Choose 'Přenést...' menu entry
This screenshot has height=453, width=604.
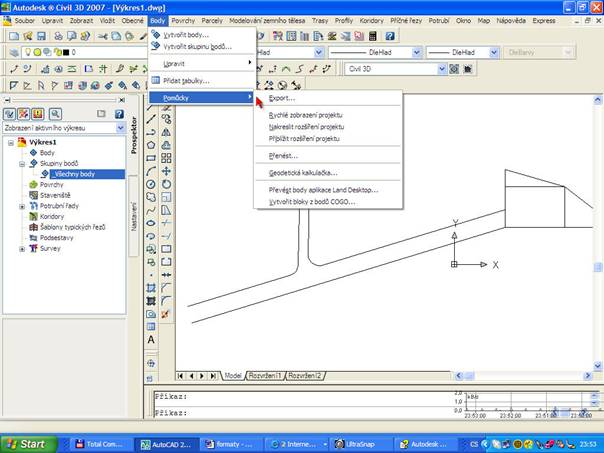pos(328,156)
